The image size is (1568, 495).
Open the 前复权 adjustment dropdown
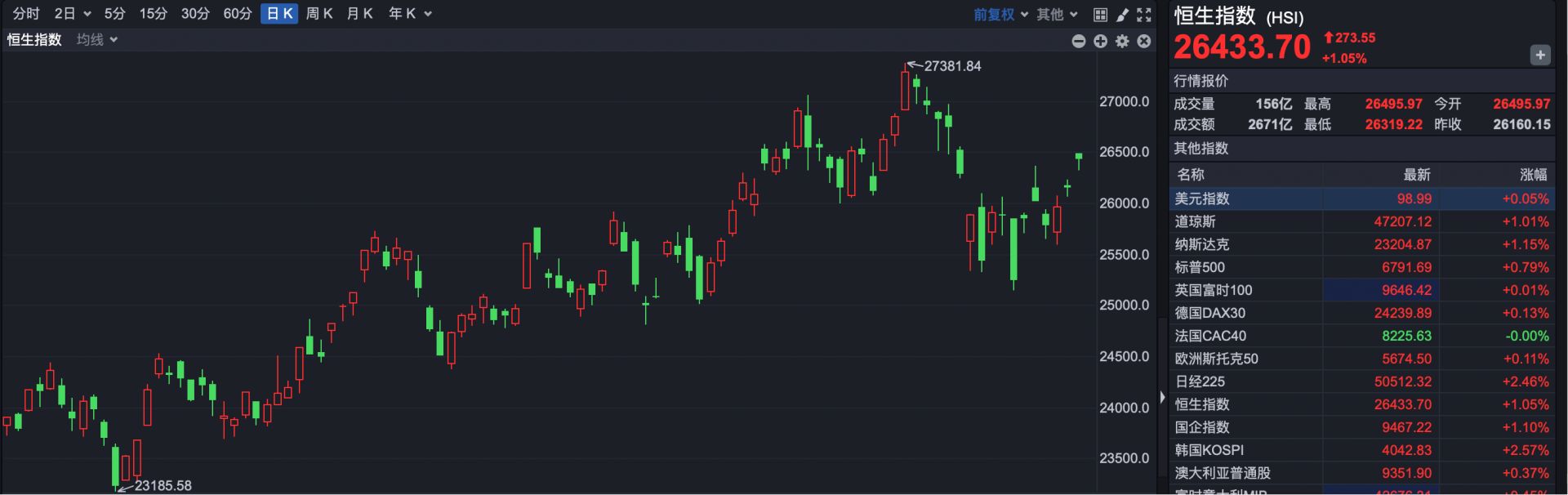pos(1000,15)
